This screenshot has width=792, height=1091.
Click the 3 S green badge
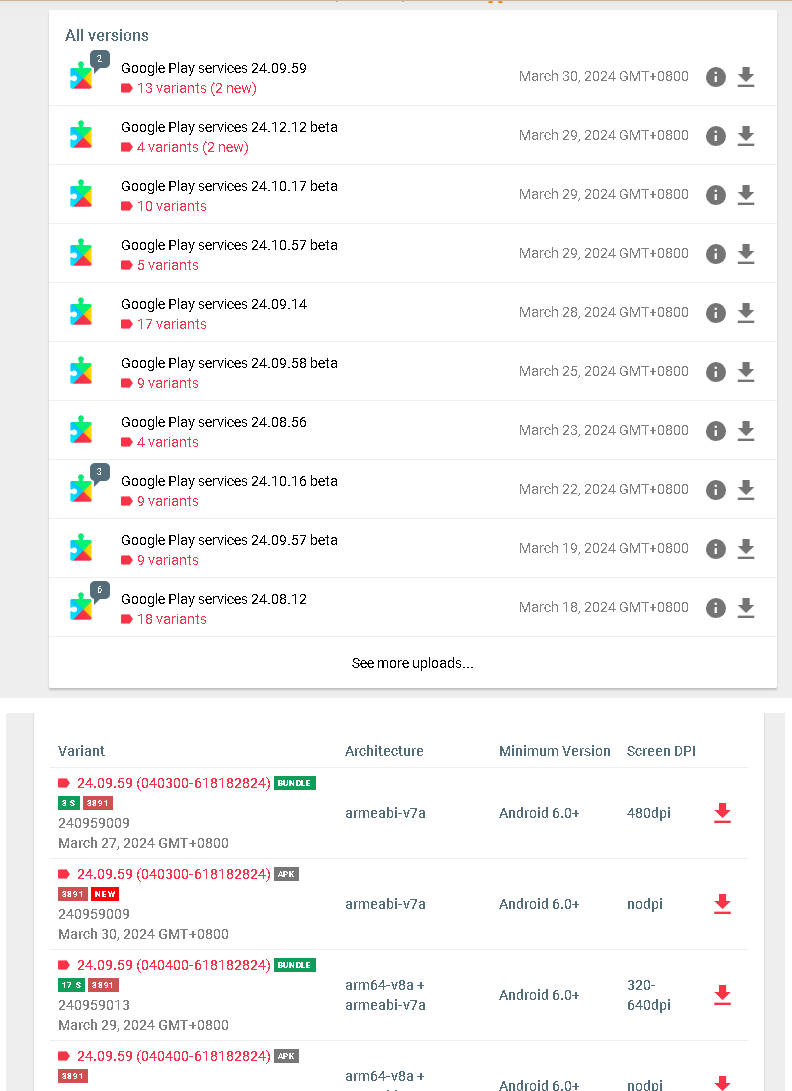[69, 803]
